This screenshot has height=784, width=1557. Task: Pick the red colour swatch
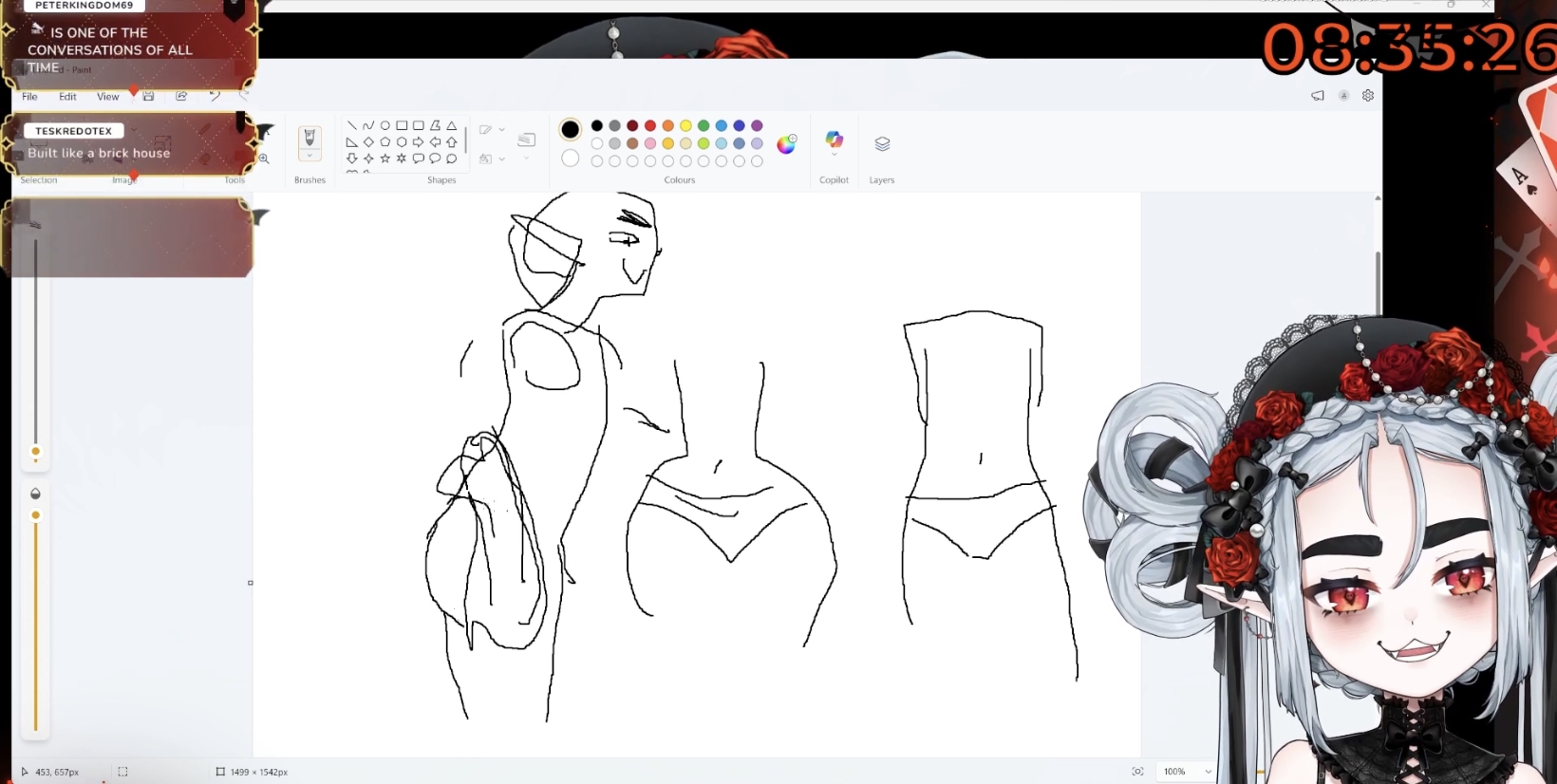pyautogui.click(x=650, y=125)
